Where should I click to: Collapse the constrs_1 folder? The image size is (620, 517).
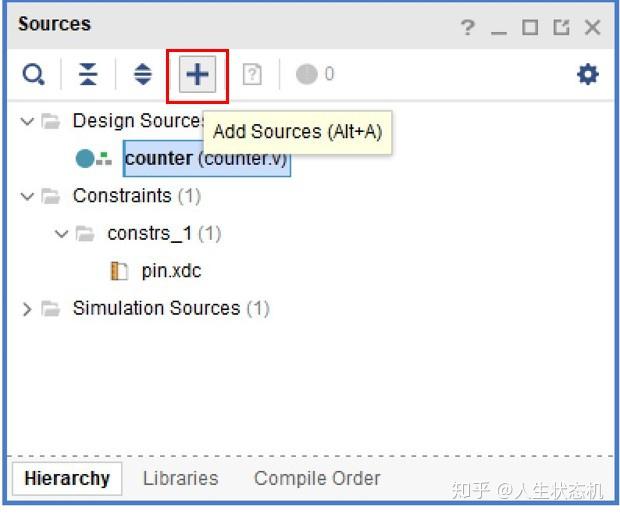62,234
